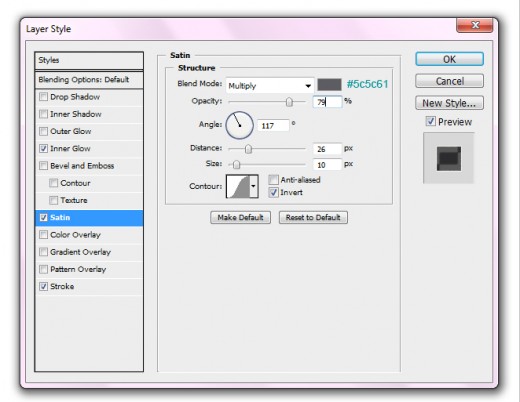The image size is (520, 402).
Task: Select the Satin label in the styles list
Action: pyautogui.click(x=60, y=218)
